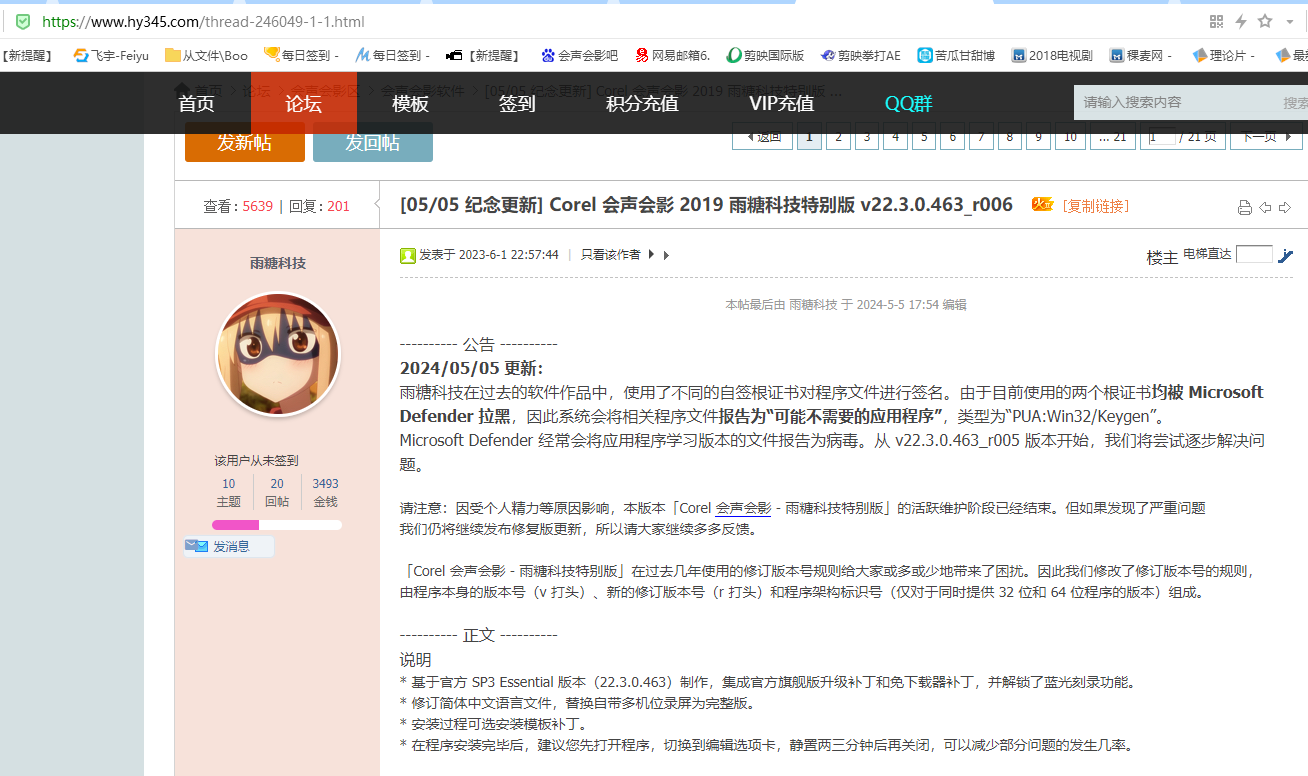Click the lightning speed-mode icon in address bar
Screen dimensions: 1308x776
pos(1241,21)
